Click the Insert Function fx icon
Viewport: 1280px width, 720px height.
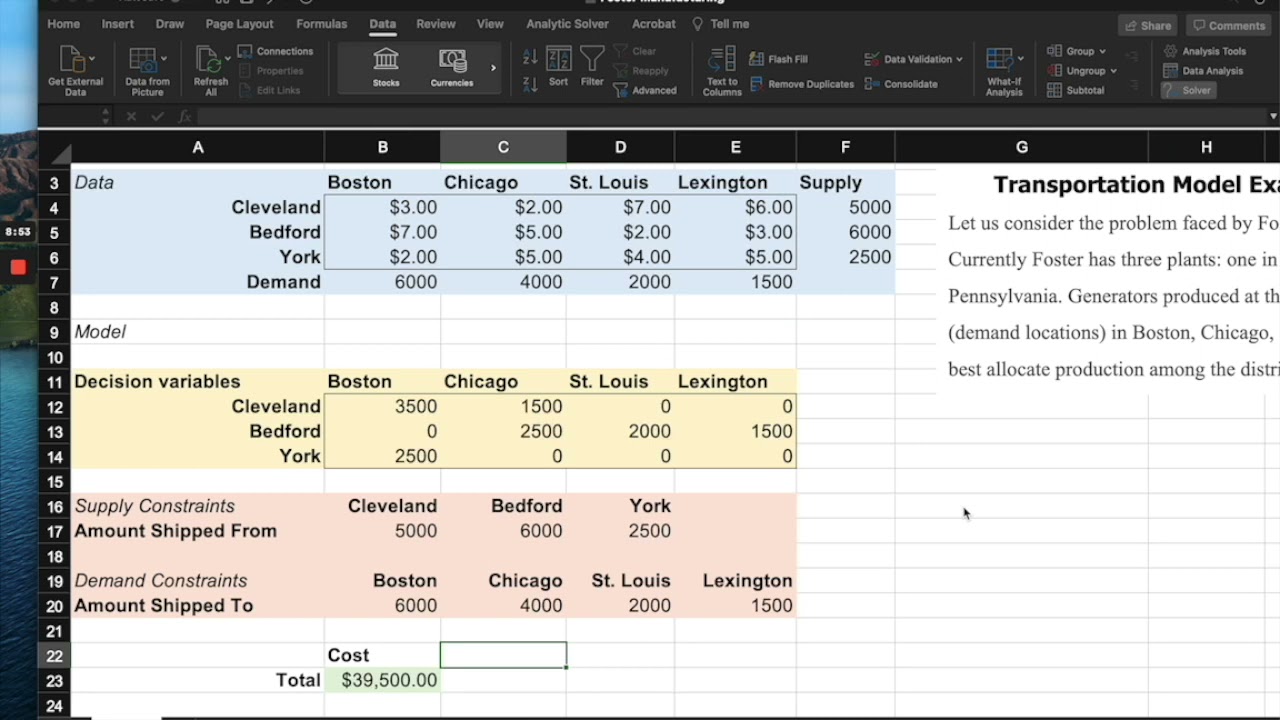coord(185,116)
